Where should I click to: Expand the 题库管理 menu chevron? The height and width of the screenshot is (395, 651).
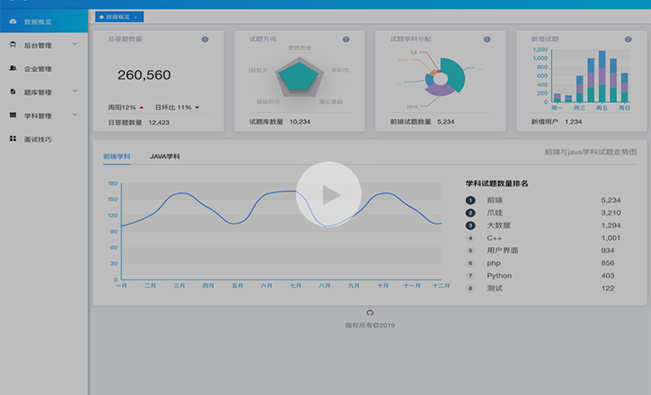pyautogui.click(x=75, y=91)
